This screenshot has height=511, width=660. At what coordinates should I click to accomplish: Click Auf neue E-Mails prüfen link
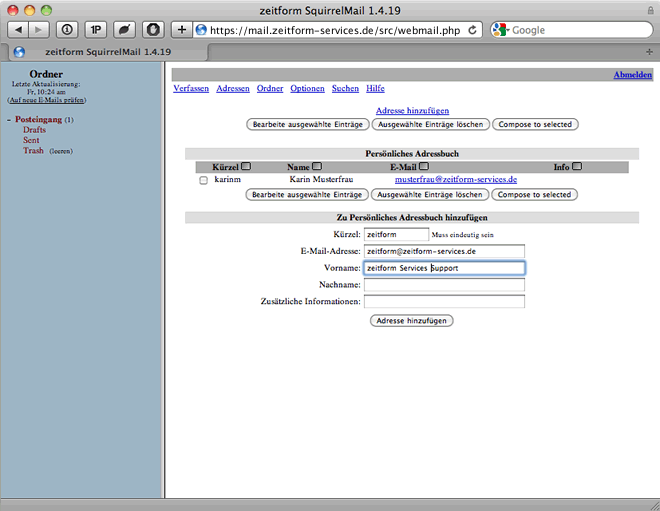[x=47, y=100]
